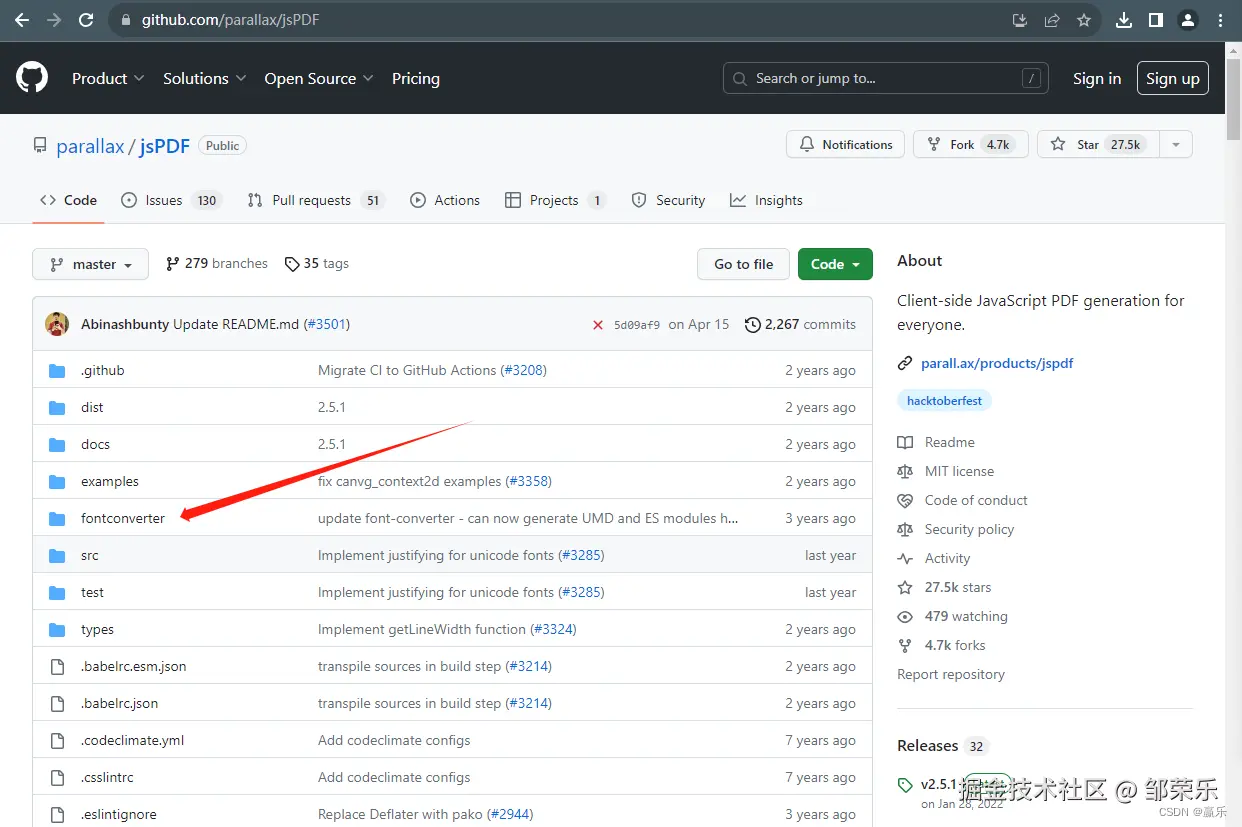This screenshot has width=1242, height=827.
Task: Click Sign in link
Action: (x=1097, y=78)
